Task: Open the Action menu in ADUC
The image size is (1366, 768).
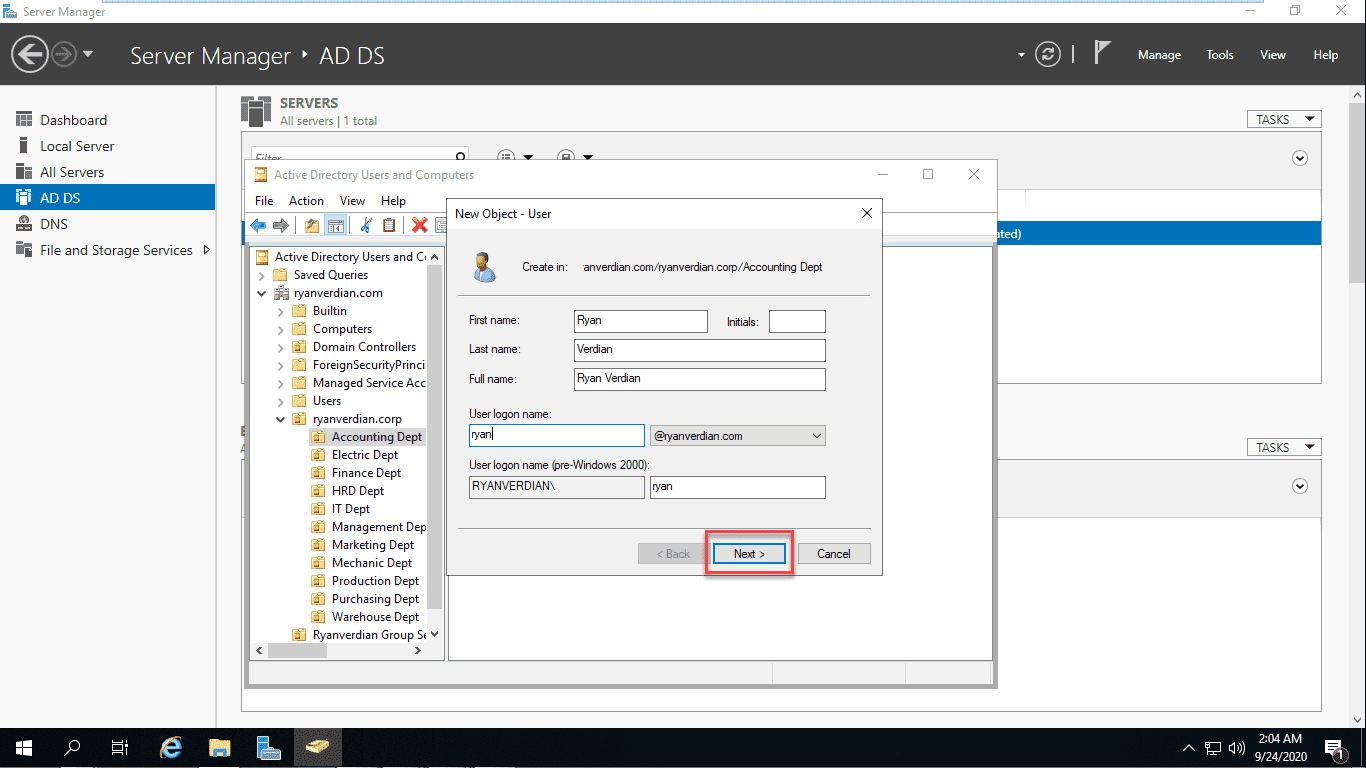Action: pos(306,201)
